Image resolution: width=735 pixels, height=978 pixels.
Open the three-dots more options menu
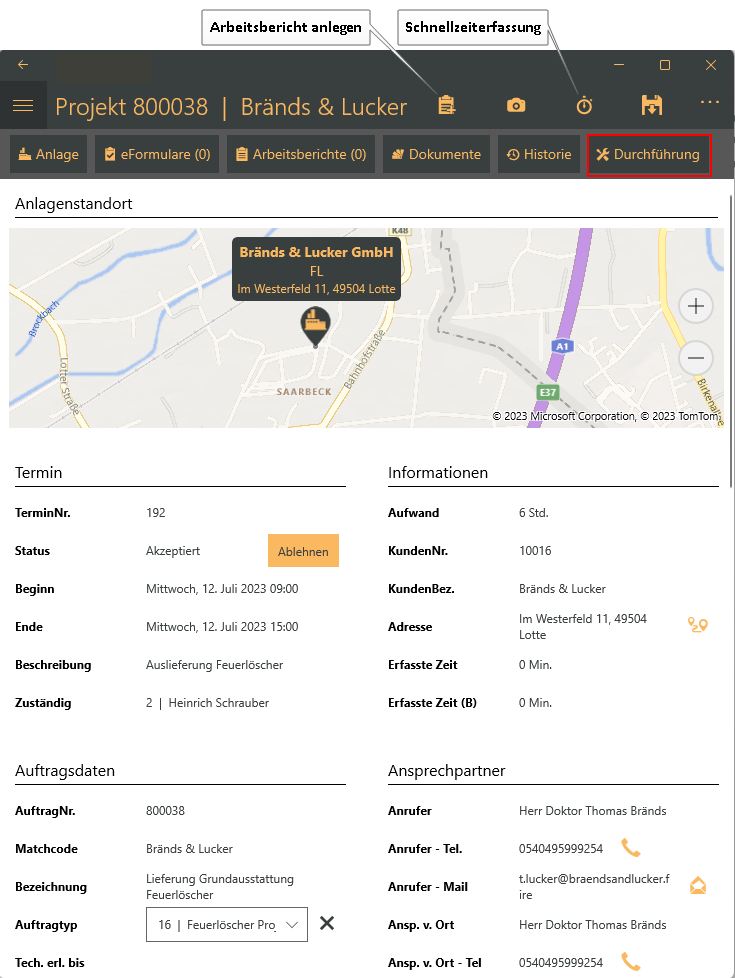pyautogui.click(x=709, y=102)
